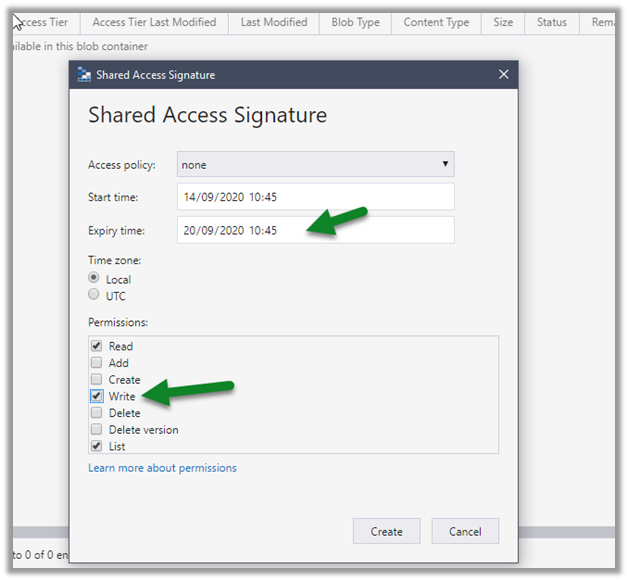Image resolution: width=628 pixels, height=581 pixels.
Task: Open the Access policy dropdown
Action: (315, 165)
